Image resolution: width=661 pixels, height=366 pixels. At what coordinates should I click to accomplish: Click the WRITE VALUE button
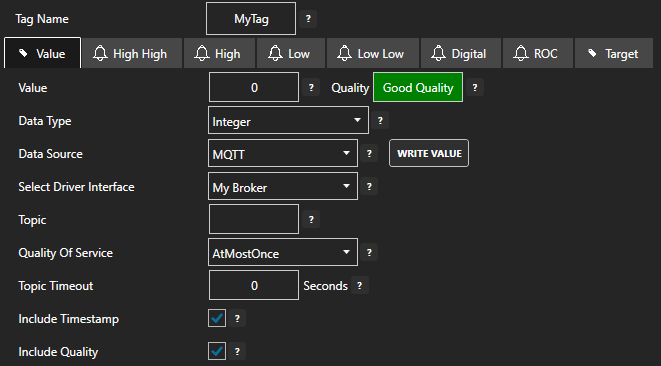click(429, 153)
